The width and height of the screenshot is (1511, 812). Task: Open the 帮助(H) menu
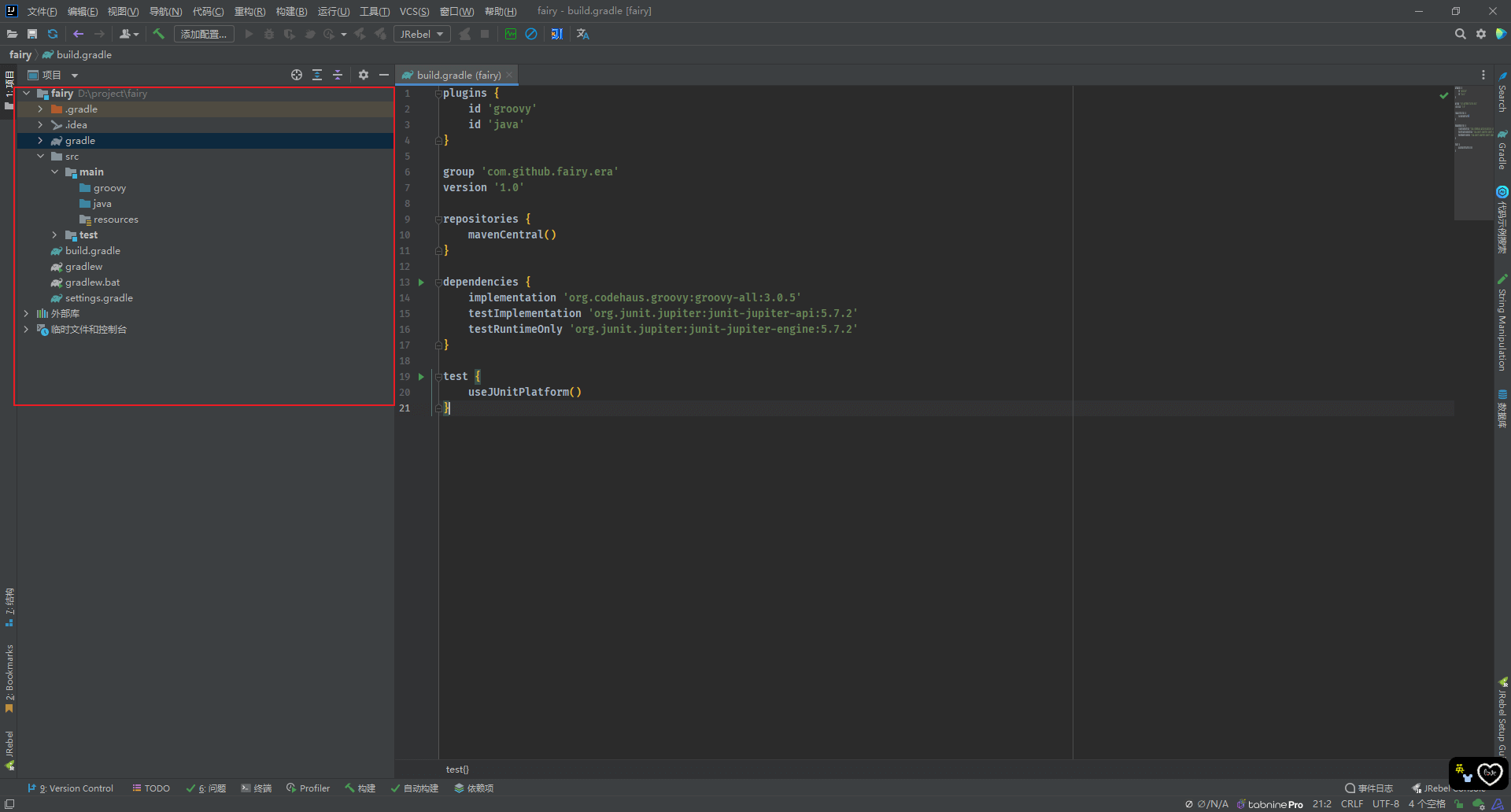point(501,11)
